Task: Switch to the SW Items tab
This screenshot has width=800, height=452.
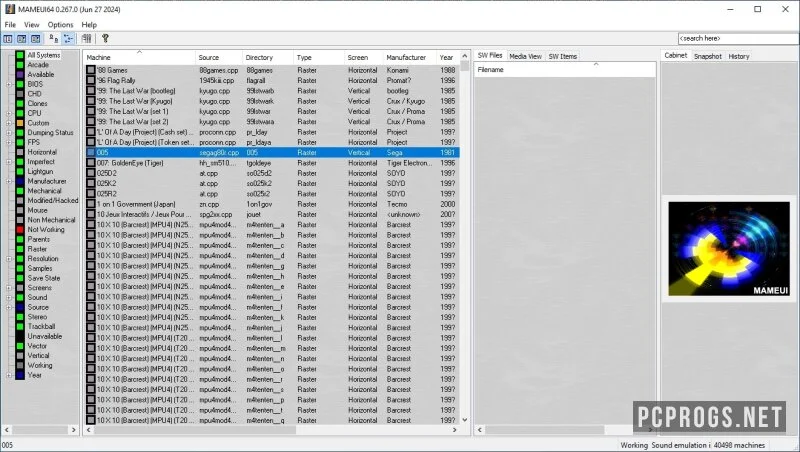Action: [563, 56]
